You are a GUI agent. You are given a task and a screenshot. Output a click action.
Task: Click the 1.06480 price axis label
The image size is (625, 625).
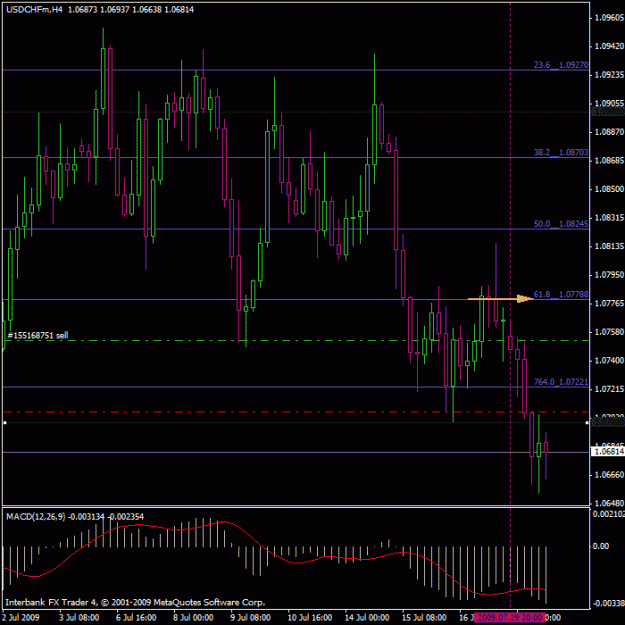pos(609,503)
